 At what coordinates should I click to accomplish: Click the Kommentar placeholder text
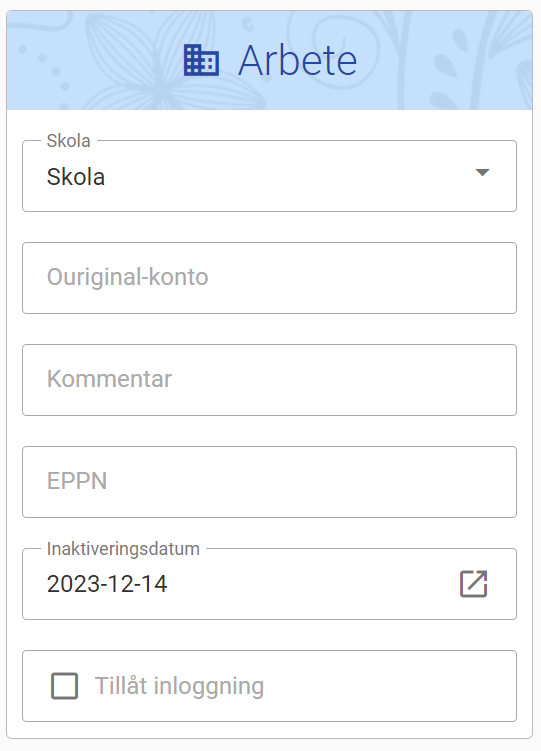(109, 379)
